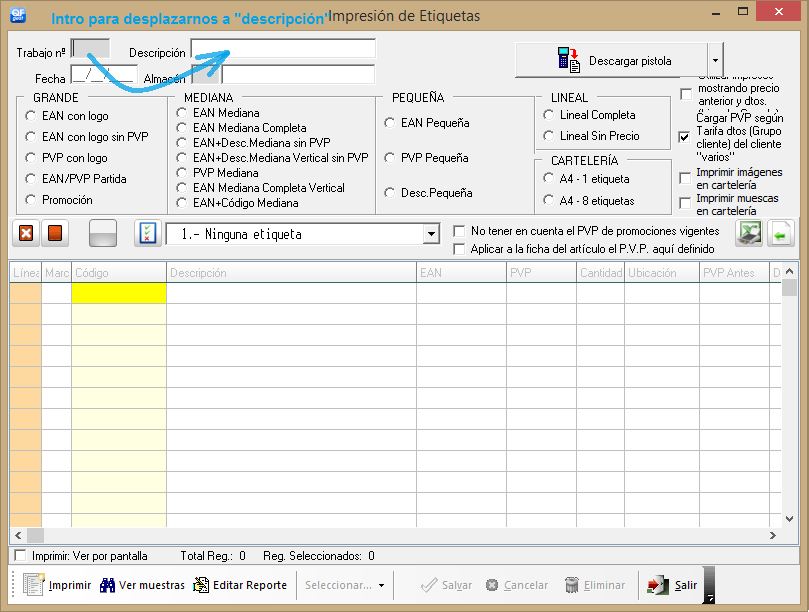Click Salir to exit window
Image resolution: width=809 pixels, height=612 pixels.
coord(672,585)
